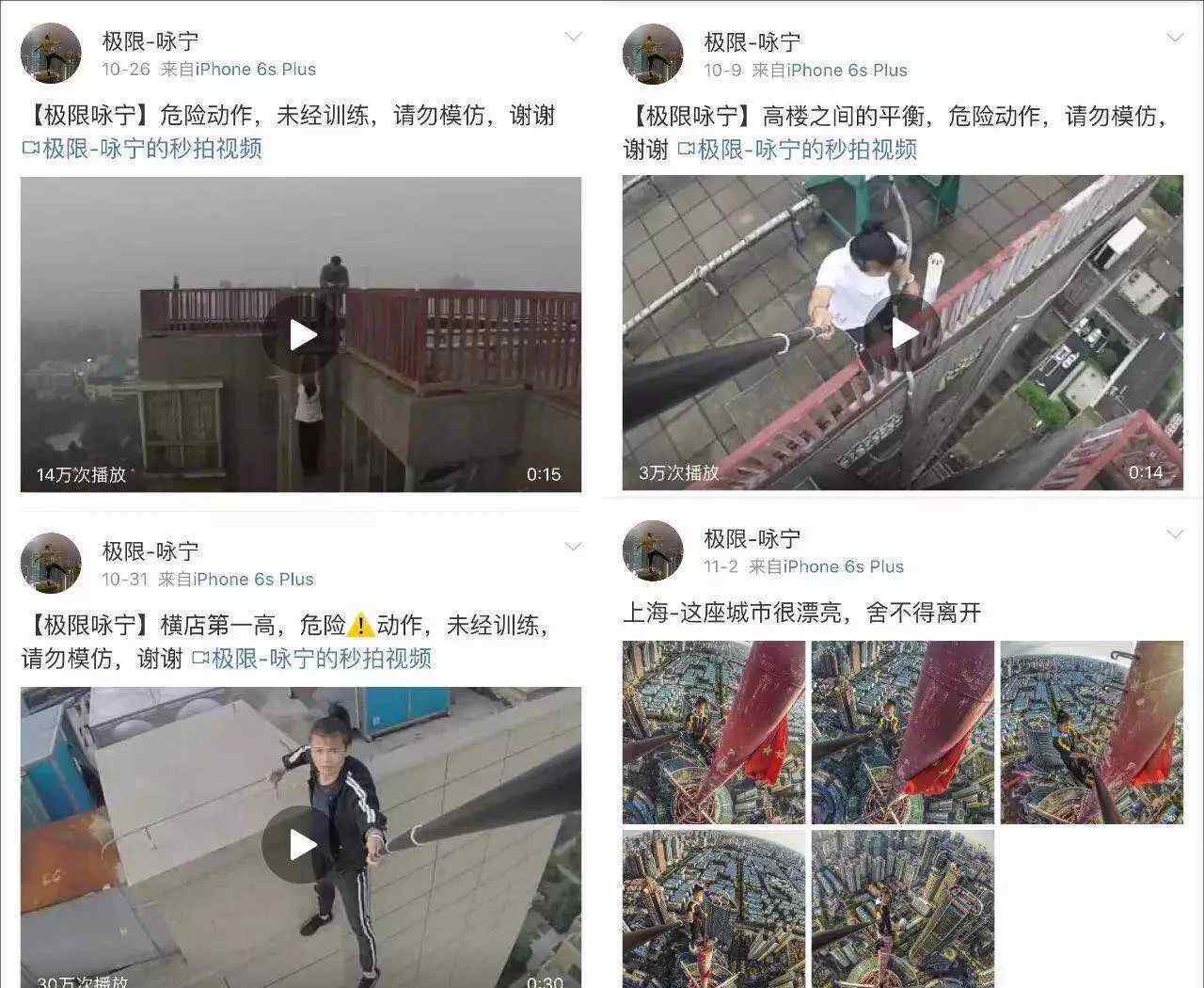Open profile avatar on 11-2 post
Viewport: 1204px width, 988px height.
[x=653, y=550]
